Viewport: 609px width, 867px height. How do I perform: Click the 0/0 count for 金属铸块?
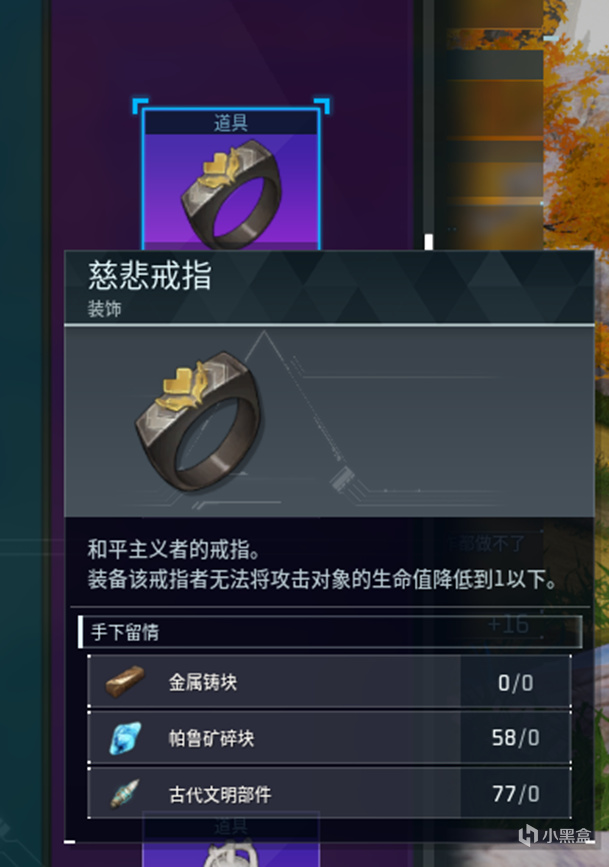(x=516, y=683)
